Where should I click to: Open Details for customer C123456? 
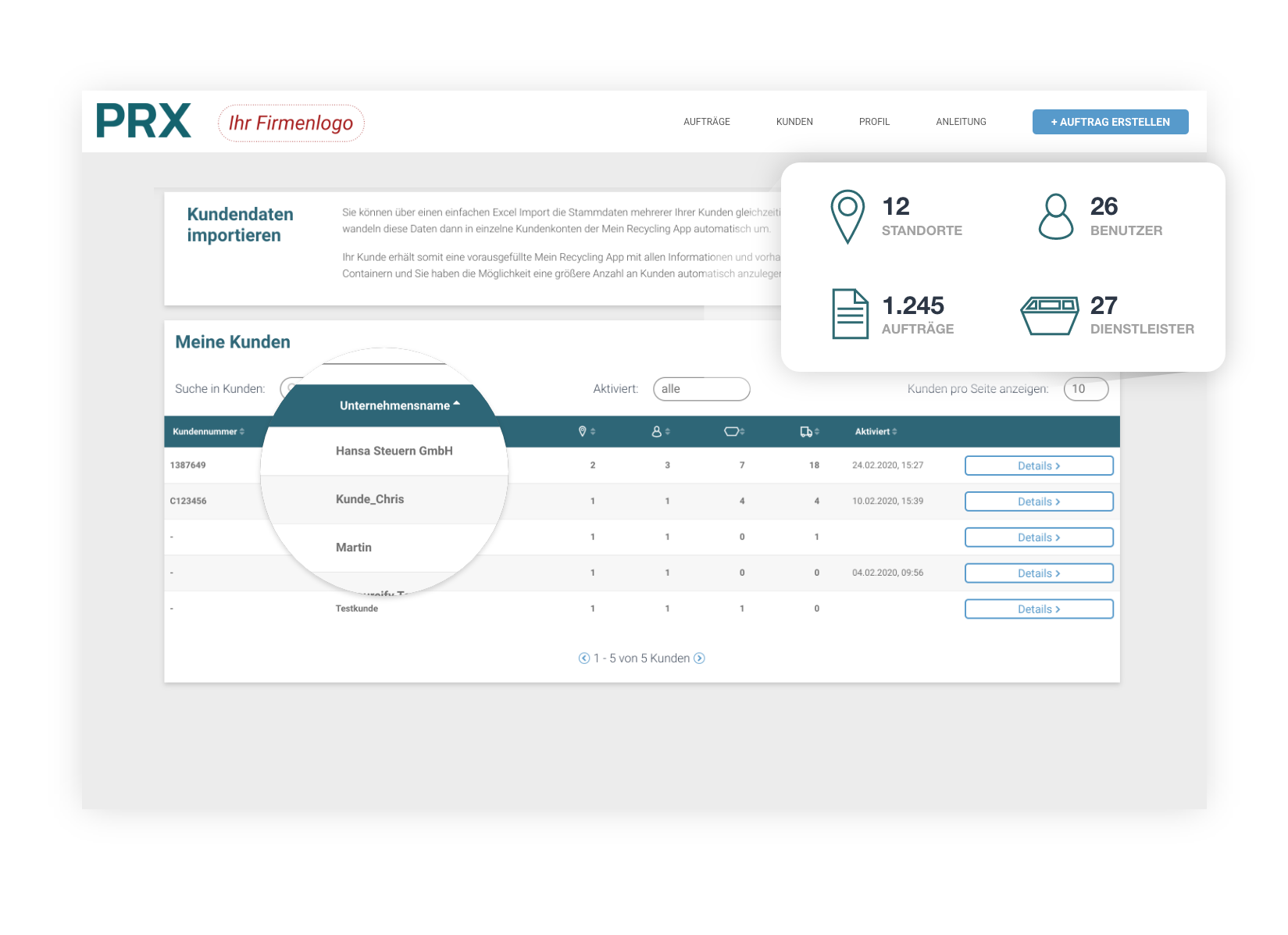[1039, 501]
